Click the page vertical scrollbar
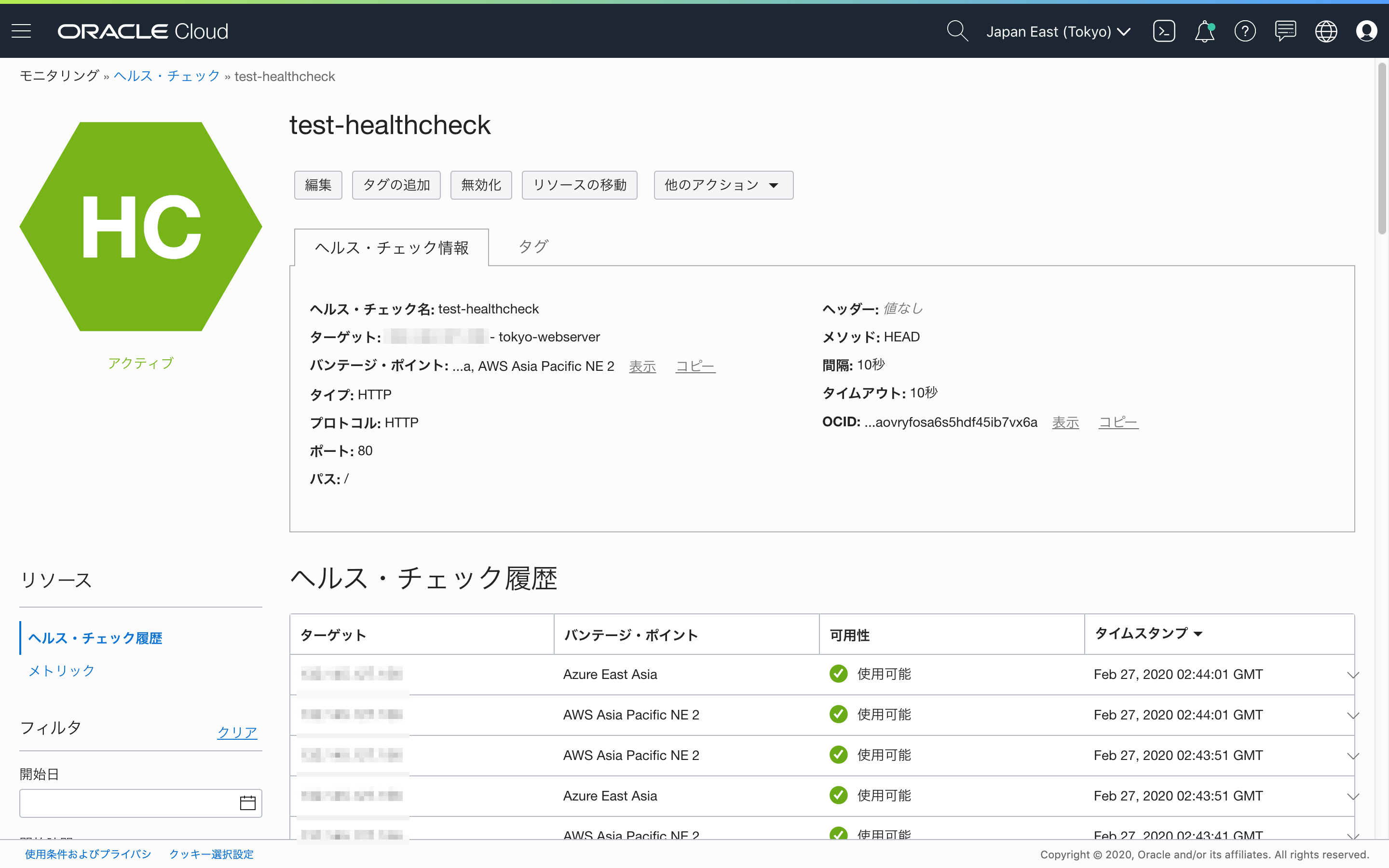 pos(1382,149)
